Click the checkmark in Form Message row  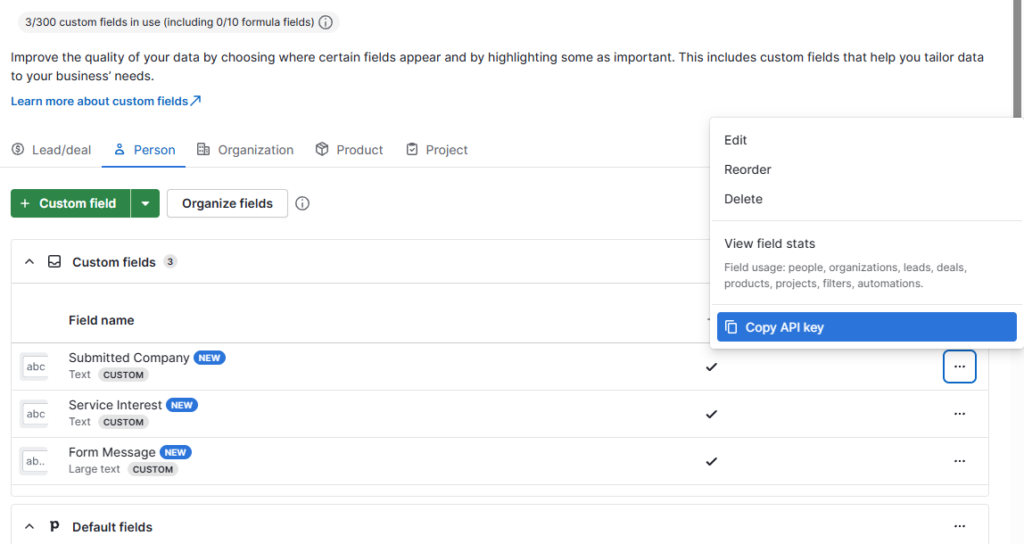[711, 461]
